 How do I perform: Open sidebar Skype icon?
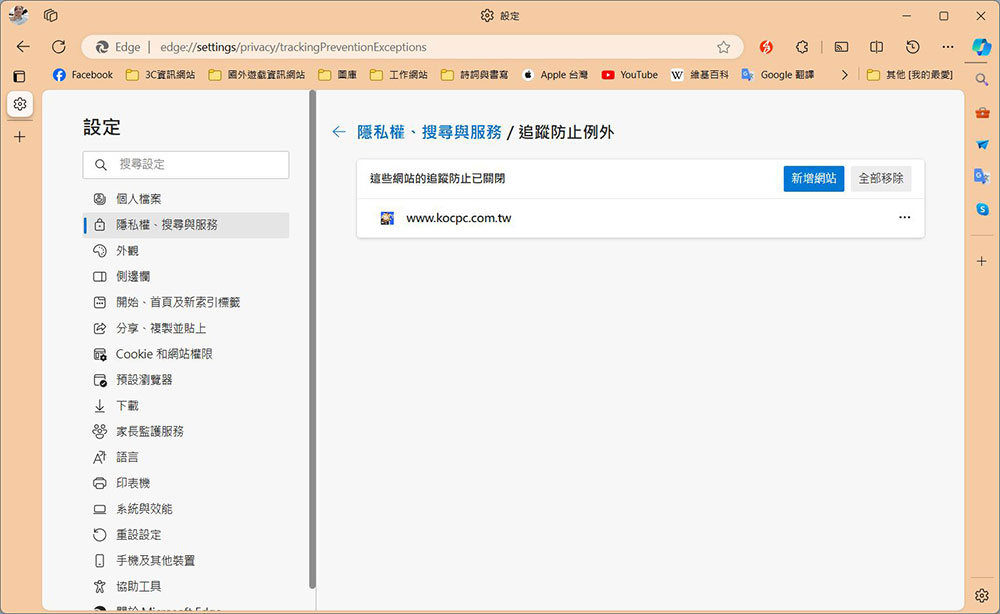point(982,208)
